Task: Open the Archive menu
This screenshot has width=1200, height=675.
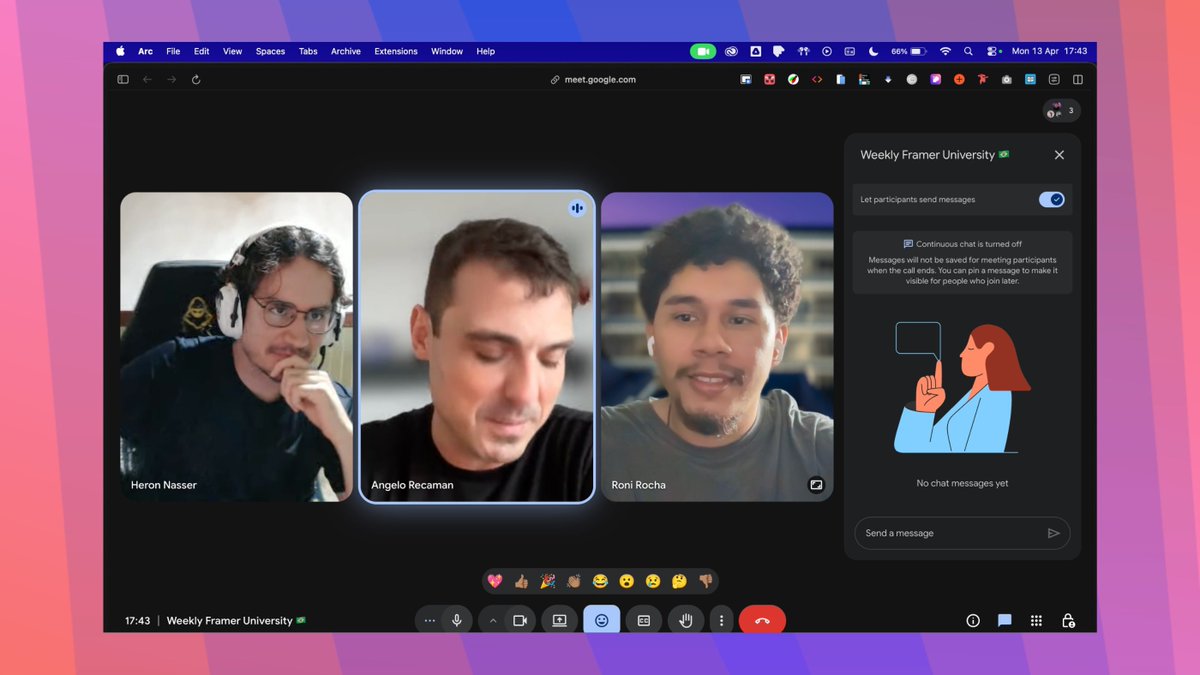Action: pyautogui.click(x=346, y=51)
